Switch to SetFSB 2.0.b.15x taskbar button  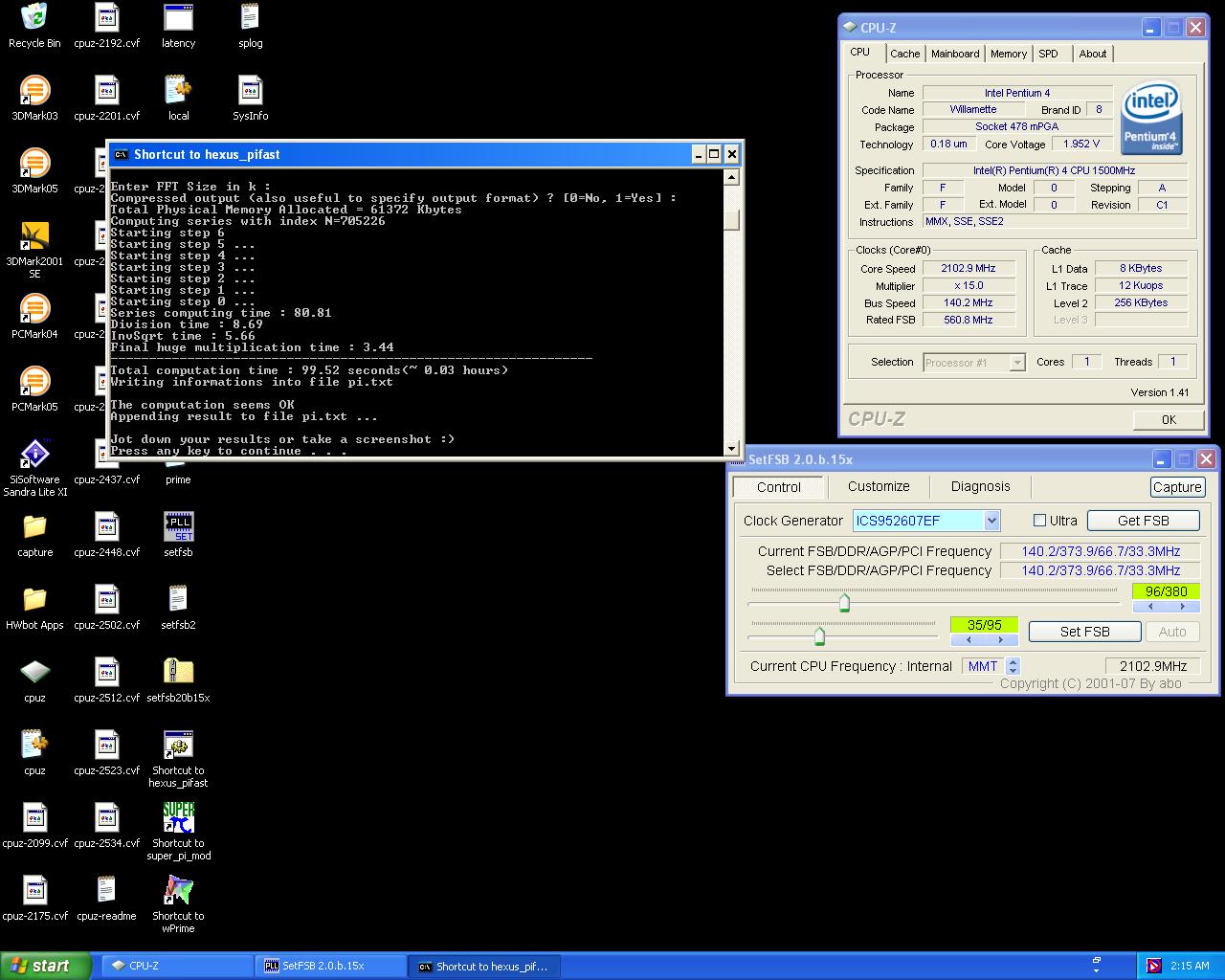point(329,967)
